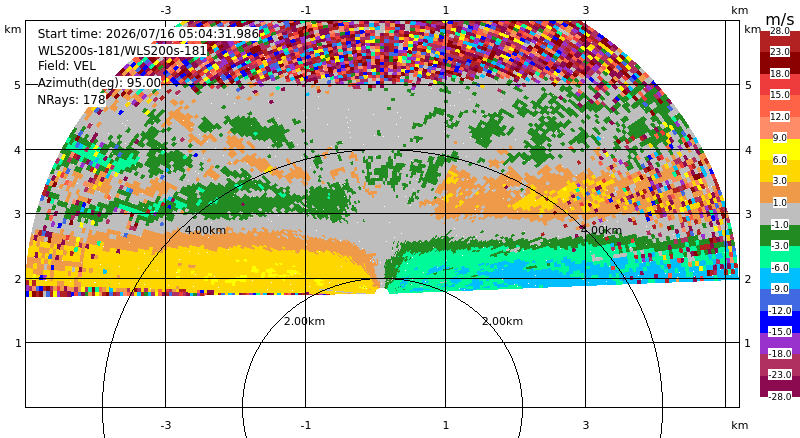The width and height of the screenshot is (800, 438).
Task: Click the left 2.00km range ring label
Action: point(304,321)
